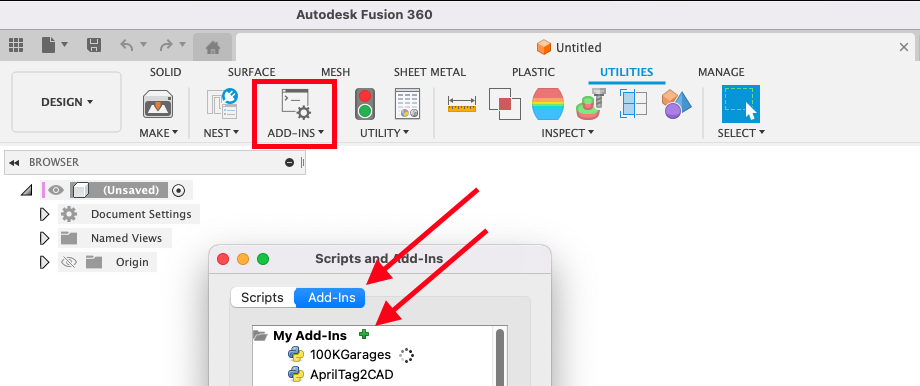Click the Save disk icon
920x386 pixels.
point(93,45)
